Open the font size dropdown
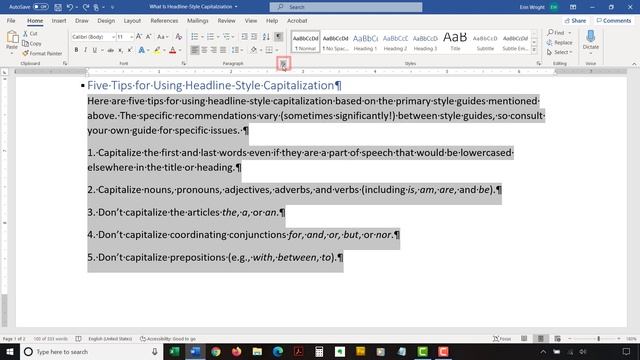640x360 pixels. point(131,37)
